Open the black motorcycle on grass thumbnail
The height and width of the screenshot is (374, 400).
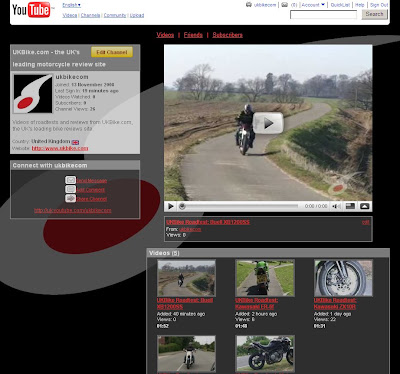point(265,354)
